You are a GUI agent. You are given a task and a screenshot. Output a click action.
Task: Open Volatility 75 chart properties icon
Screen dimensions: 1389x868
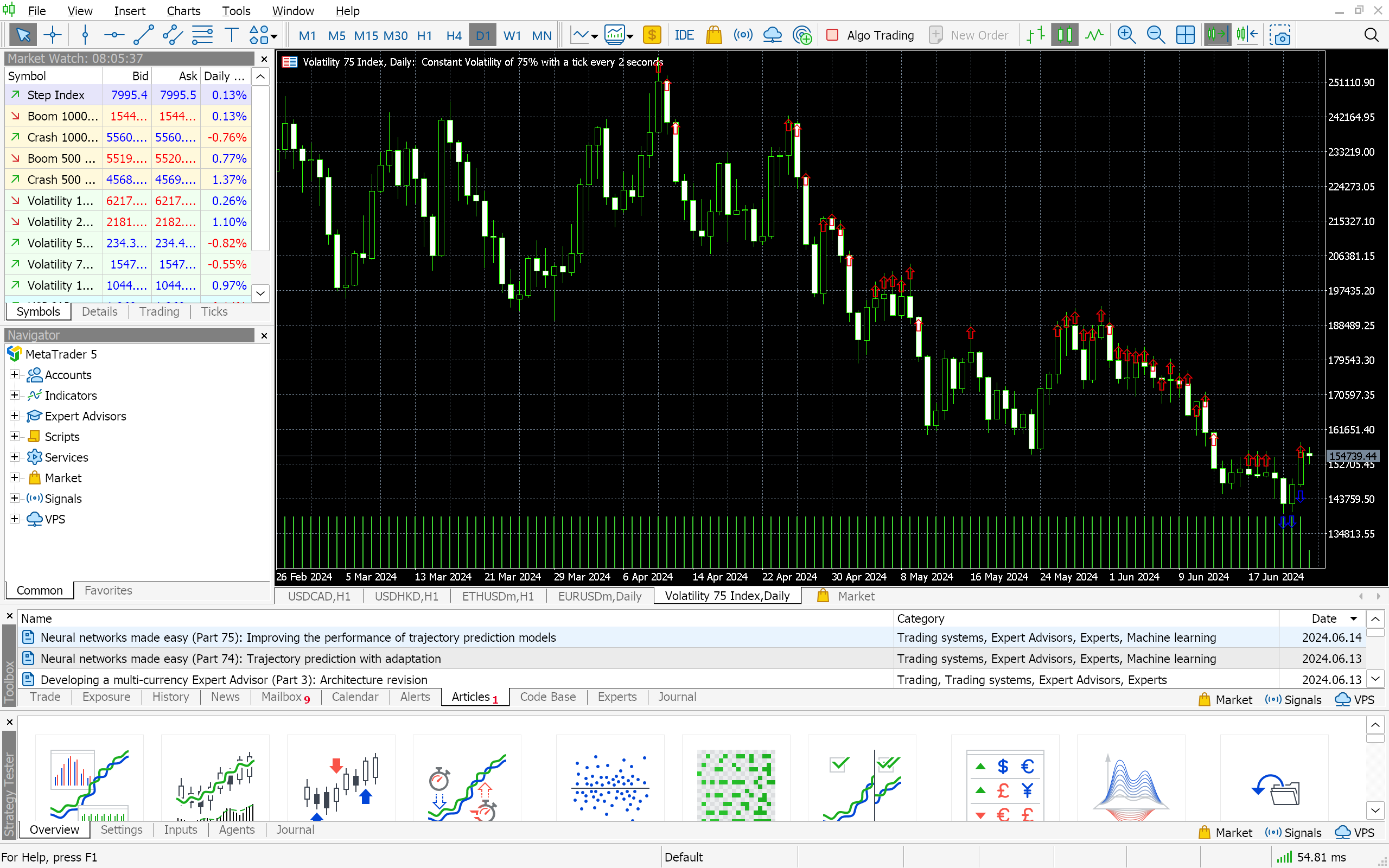[289, 62]
